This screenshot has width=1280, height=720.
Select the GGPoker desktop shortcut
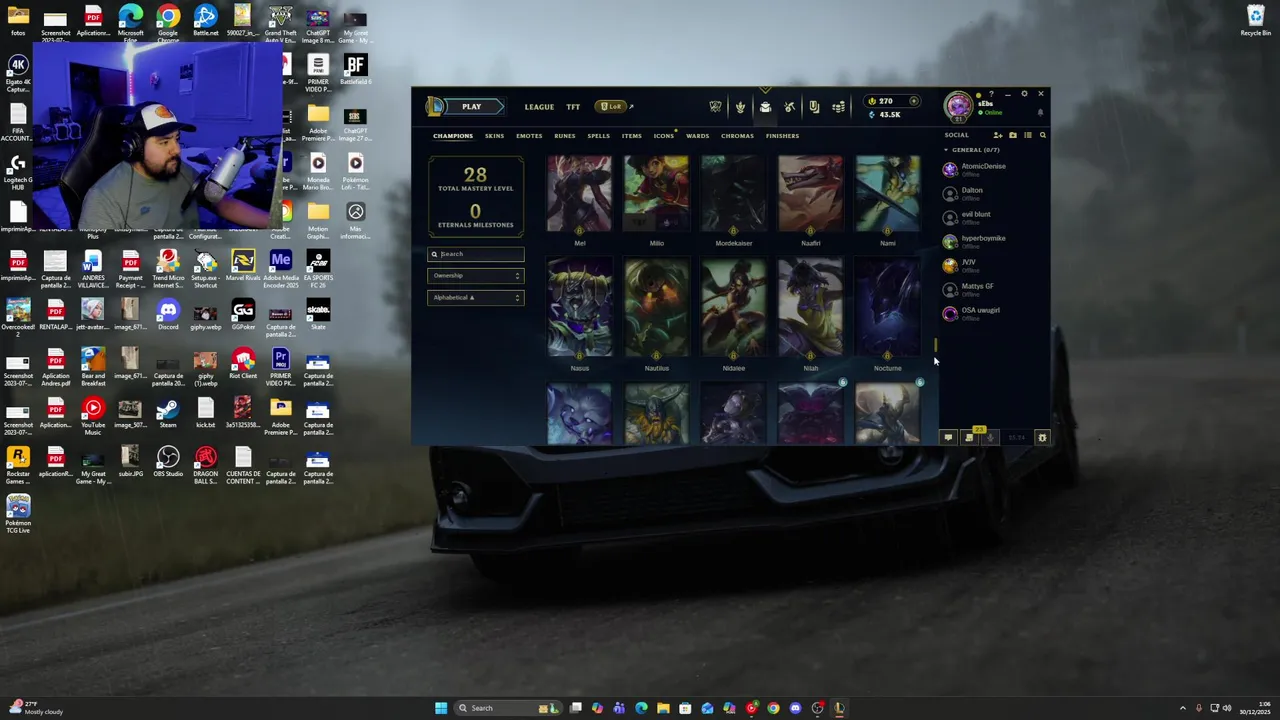tap(243, 315)
